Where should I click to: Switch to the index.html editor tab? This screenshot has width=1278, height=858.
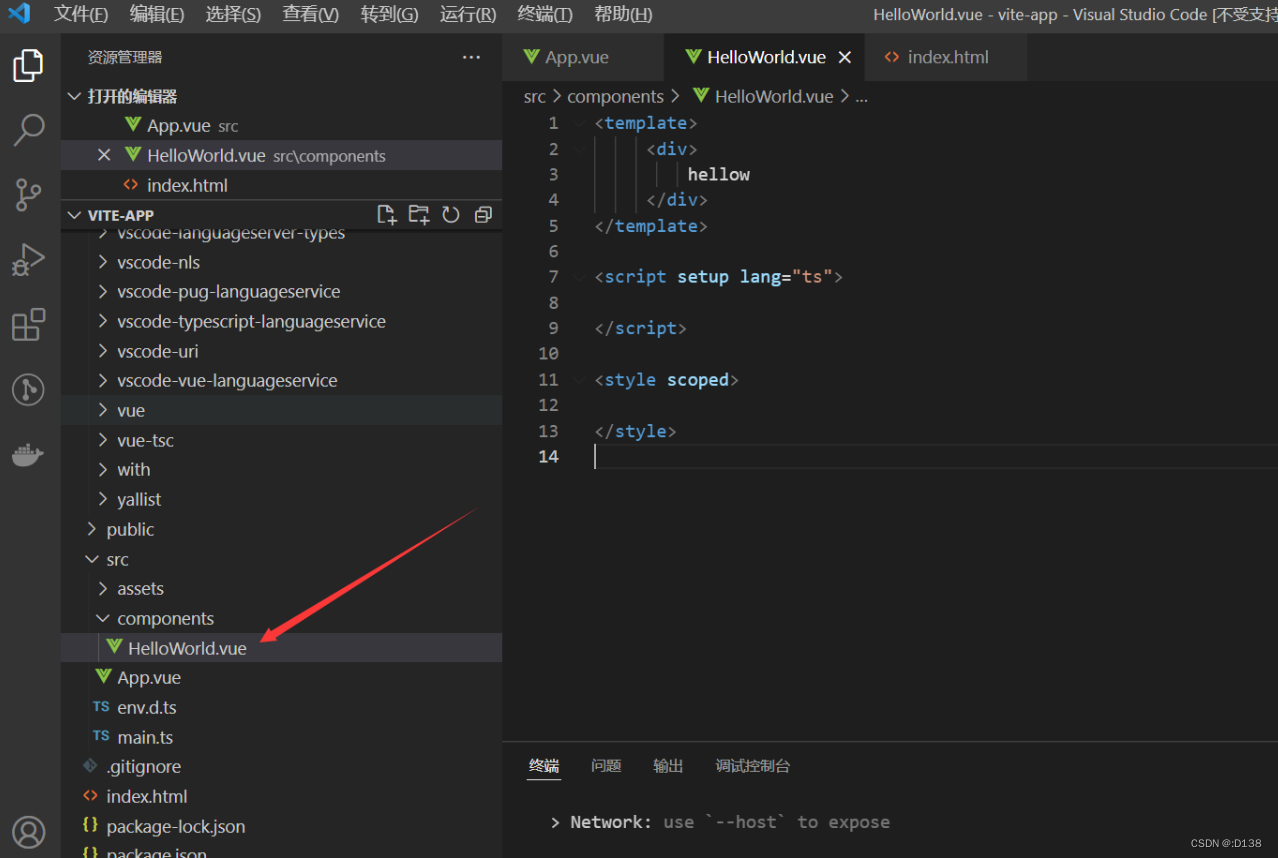coord(946,58)
